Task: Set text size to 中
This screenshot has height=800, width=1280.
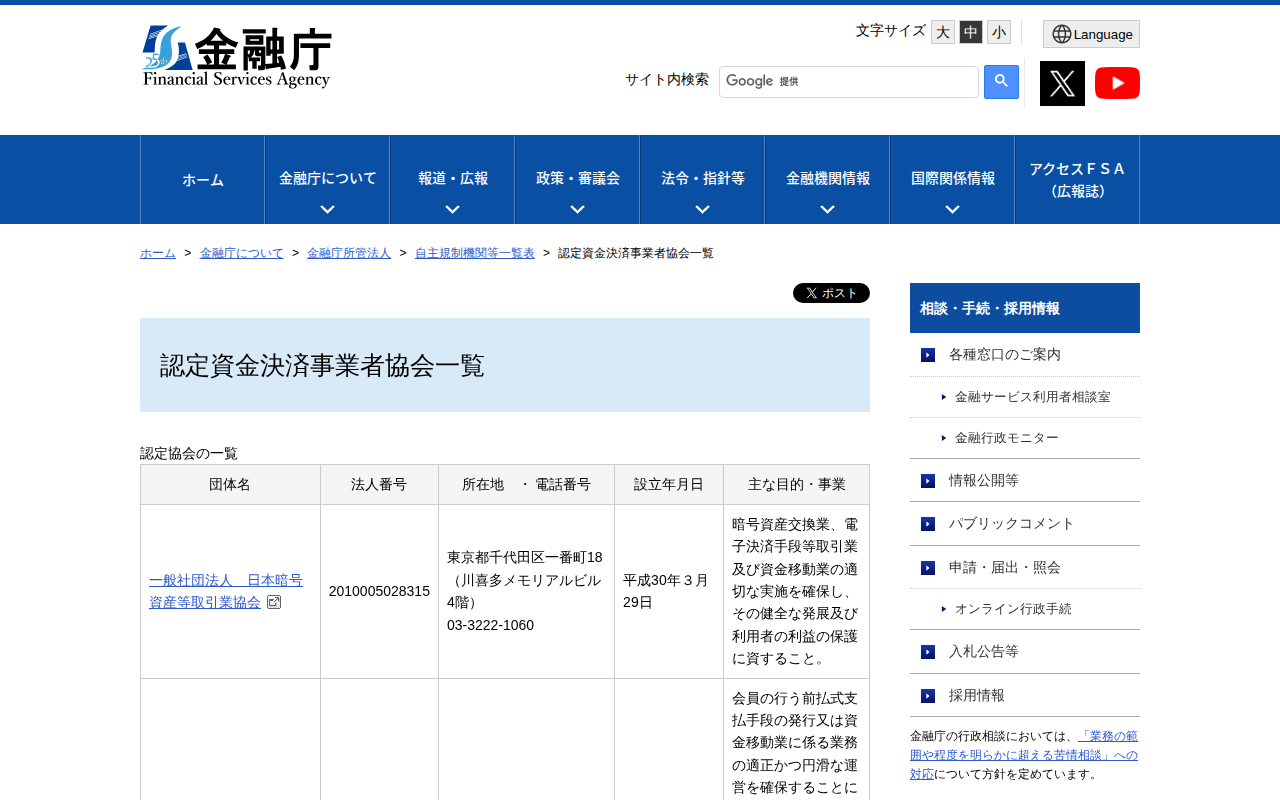Action: (x=970, y=32)
